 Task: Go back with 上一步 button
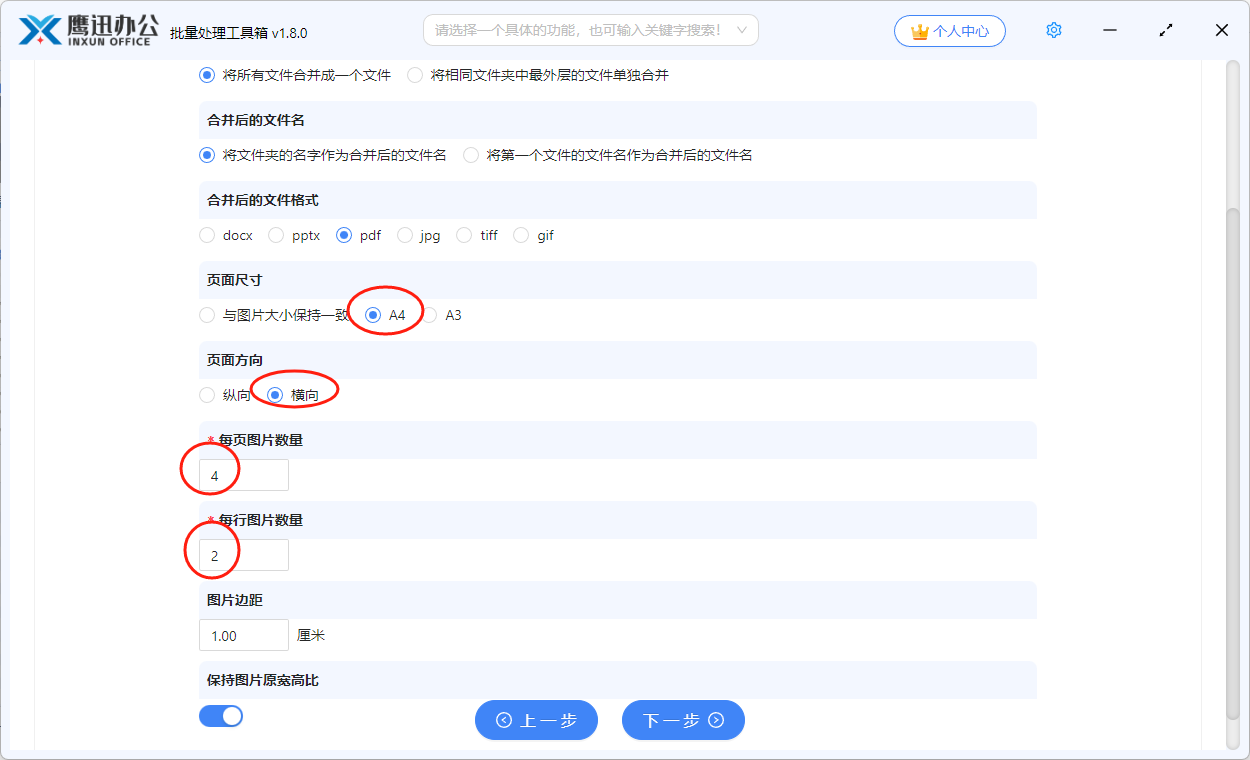[x=536, y=720]
